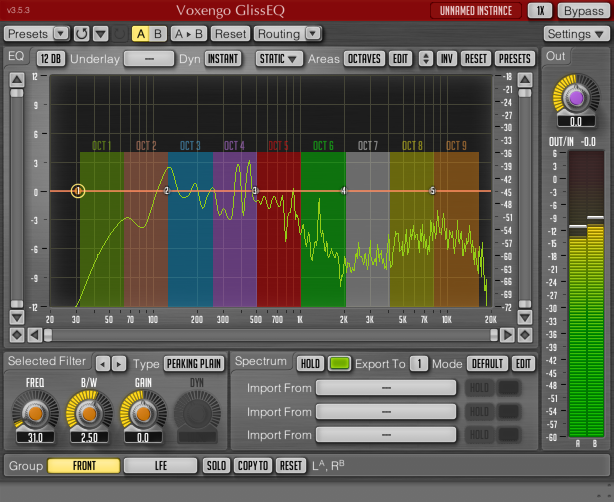Select filter control point 5
Viewport: 614px width, 502px height.
tap(432, 191)
